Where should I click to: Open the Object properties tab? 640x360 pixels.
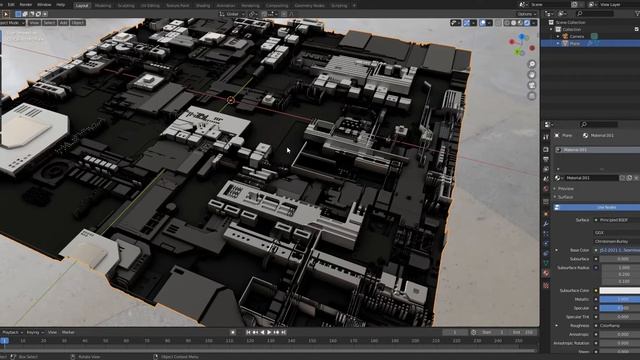pos(546,214)
